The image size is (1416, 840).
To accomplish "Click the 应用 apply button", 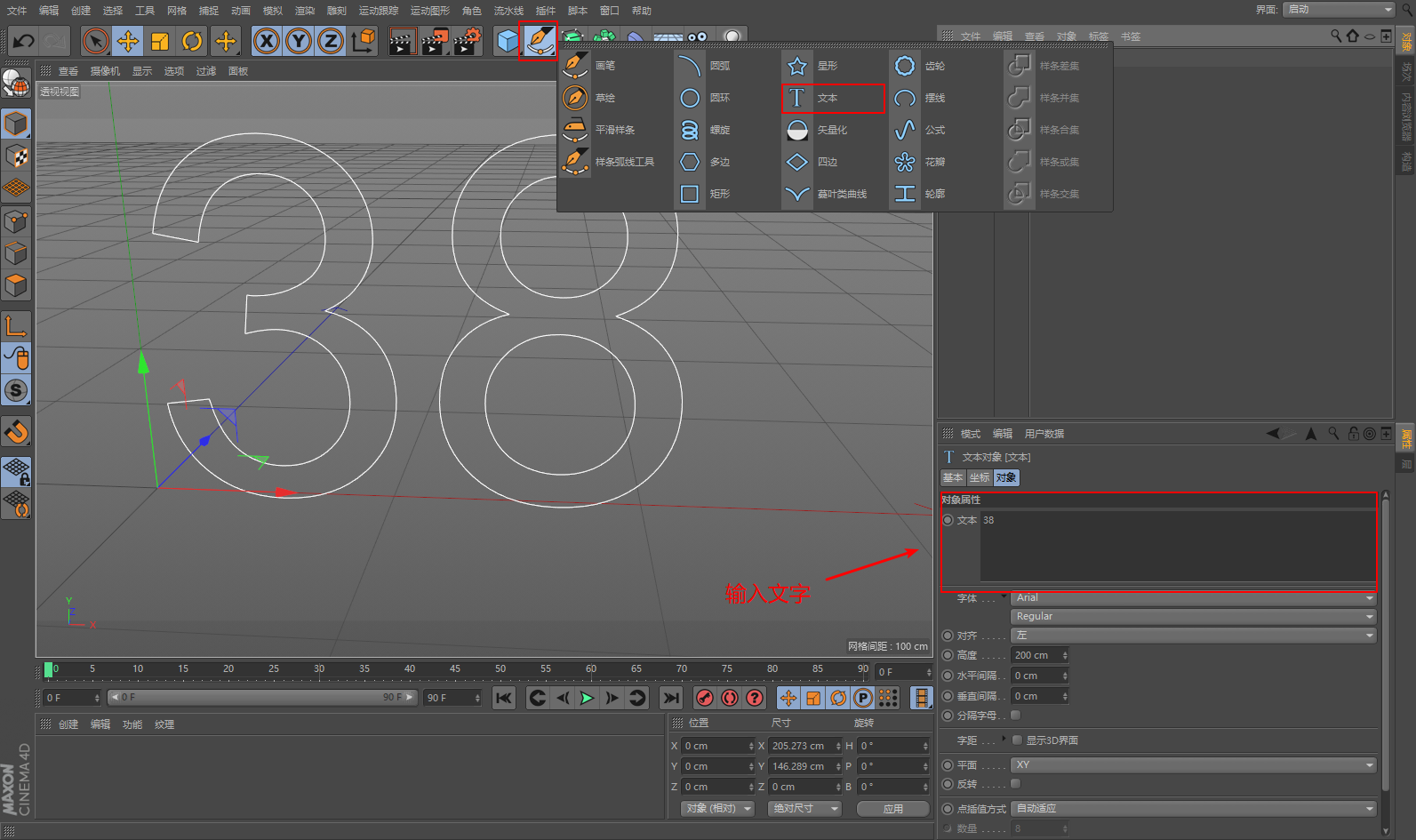I will [893, 808].
